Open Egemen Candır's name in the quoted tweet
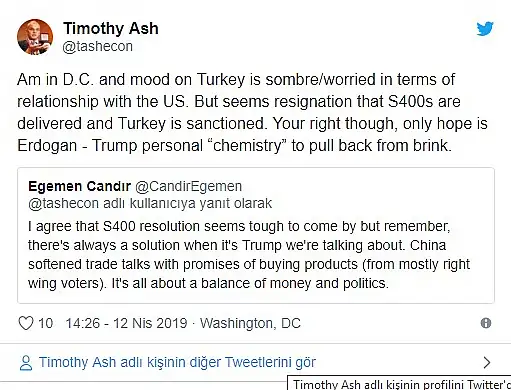511x390 pixels. click(x=79, y=186)
